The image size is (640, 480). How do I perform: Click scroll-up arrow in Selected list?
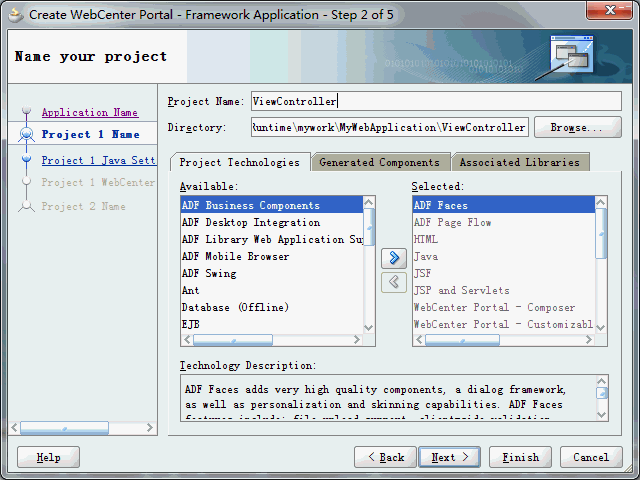[x=600, y=202]
